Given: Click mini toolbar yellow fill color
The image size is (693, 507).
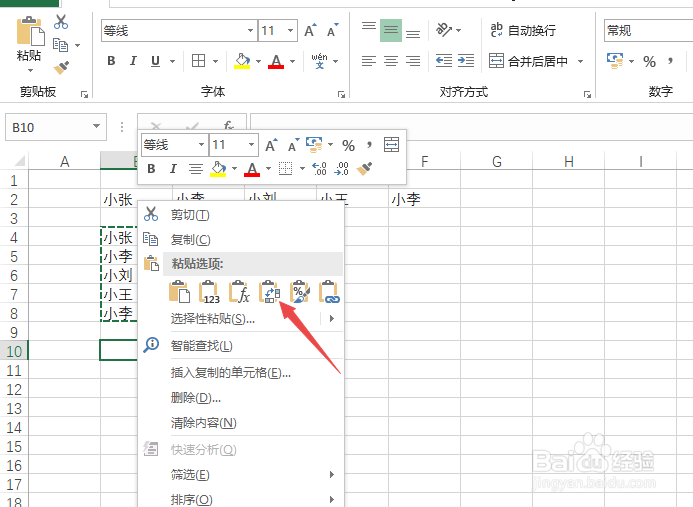Looking at the screenshot, I should 218,169.
